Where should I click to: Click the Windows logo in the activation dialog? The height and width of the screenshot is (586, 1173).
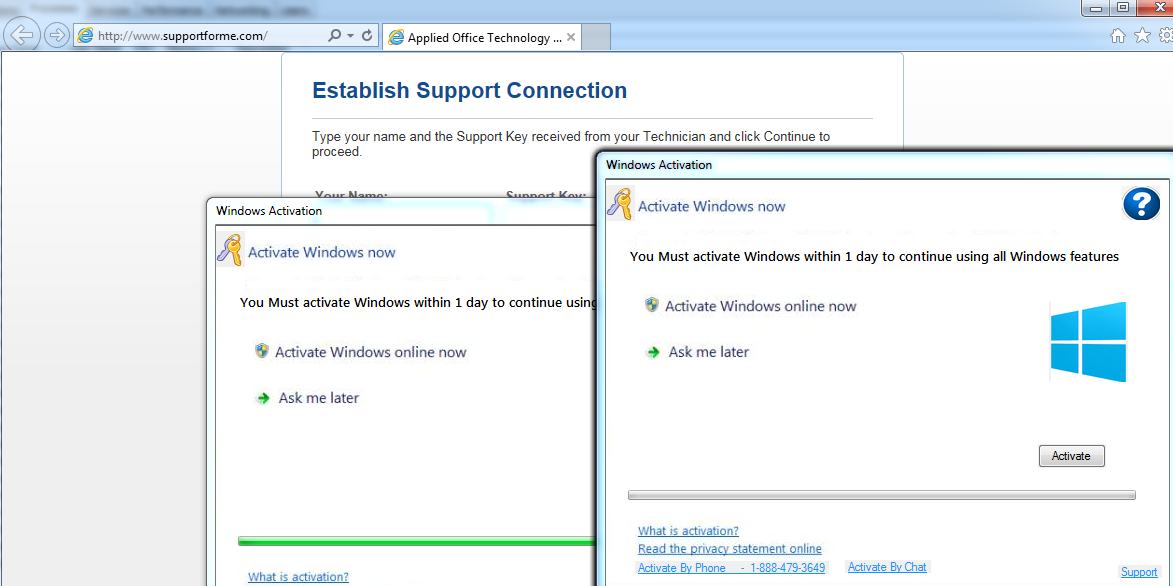(1089, 343)
